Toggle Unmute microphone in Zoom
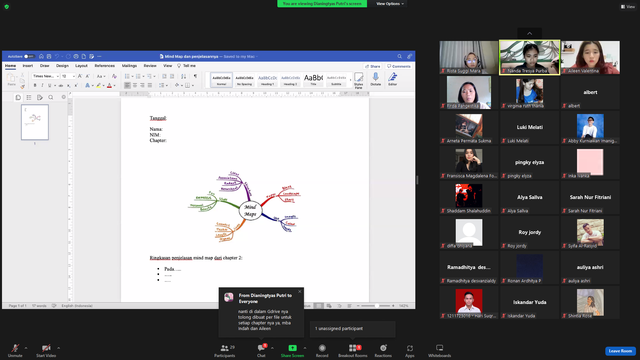640x360 pixels. click(15, 350)
